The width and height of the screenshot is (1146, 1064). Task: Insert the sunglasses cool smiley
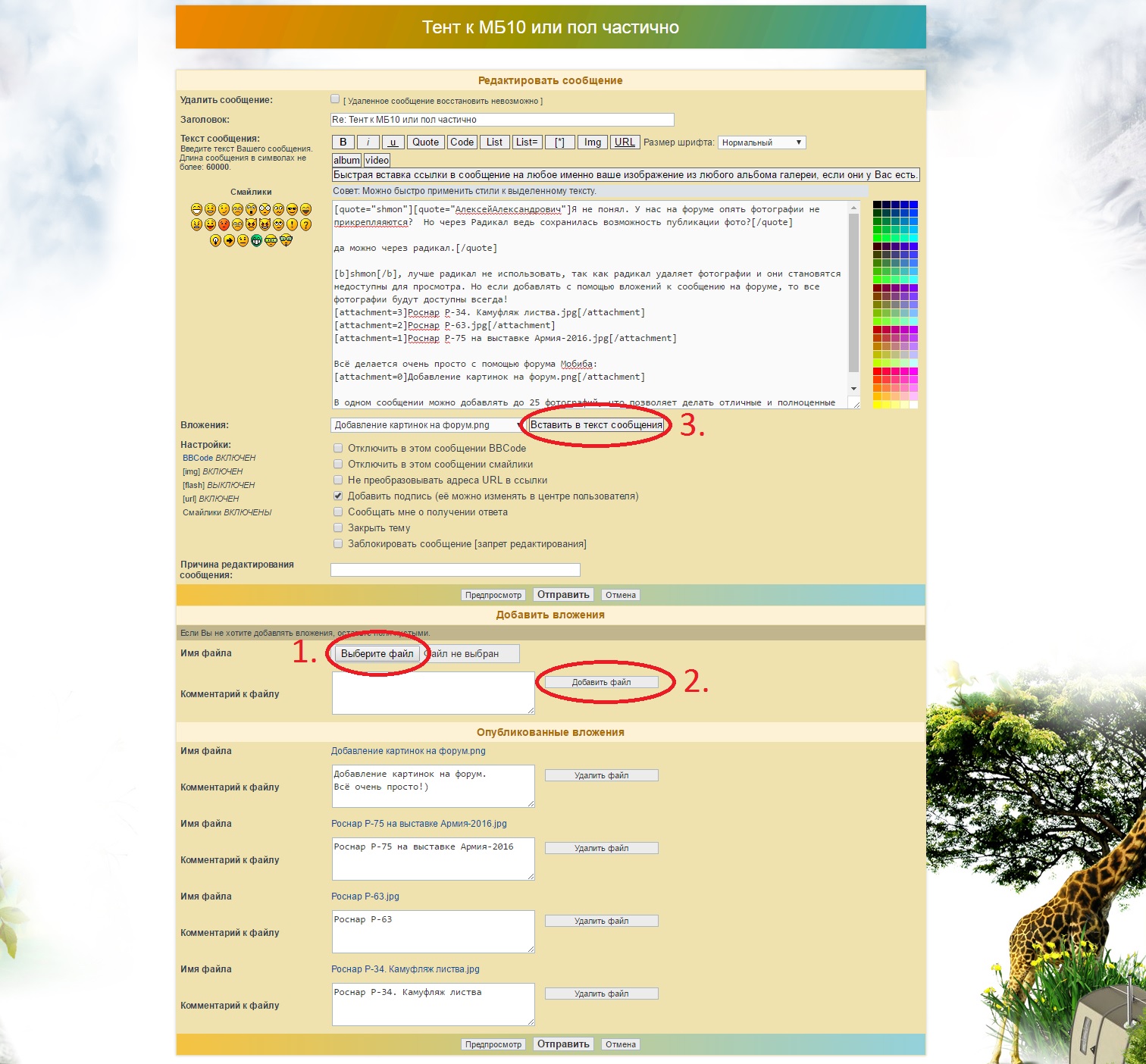click(x=292, y=209)
